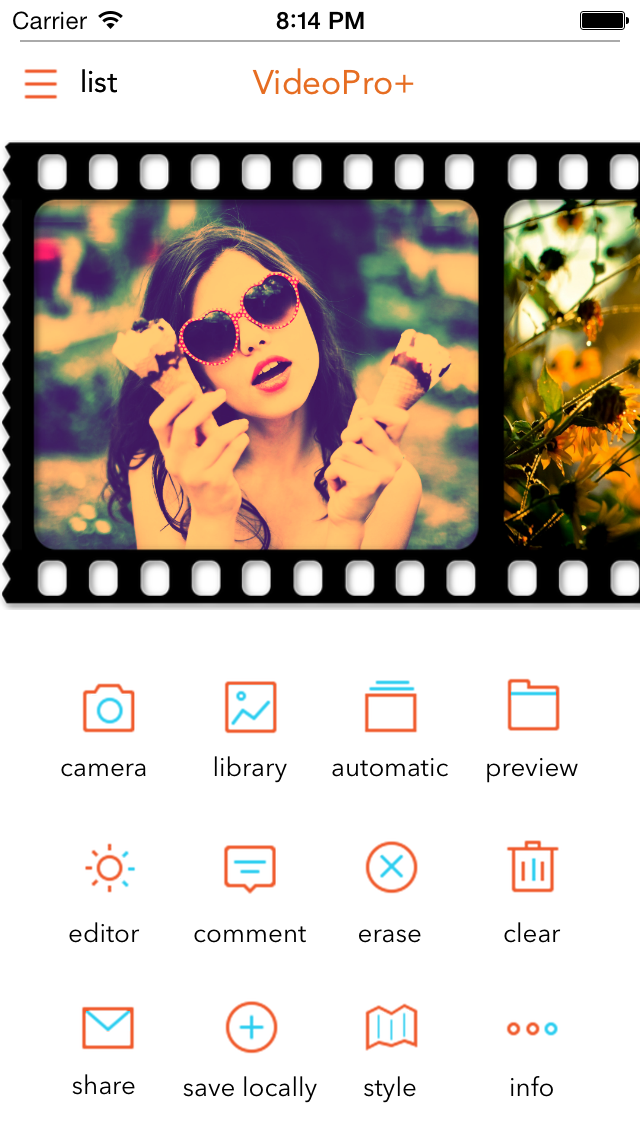Tap the battery indicator in status bar

[604, 20]
